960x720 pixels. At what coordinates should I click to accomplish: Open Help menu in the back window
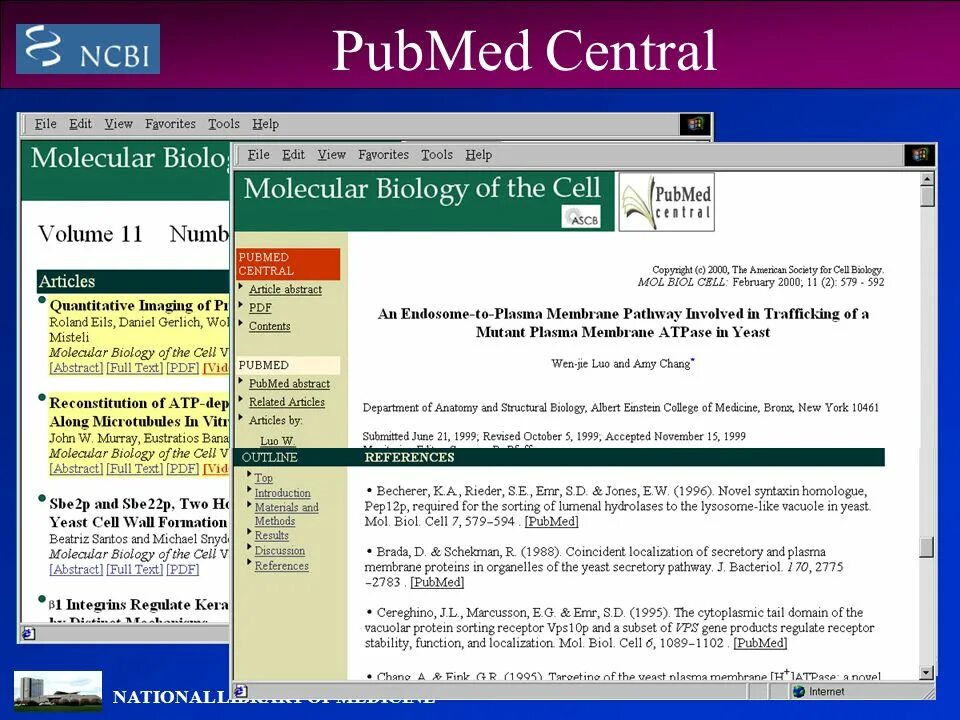265,124
